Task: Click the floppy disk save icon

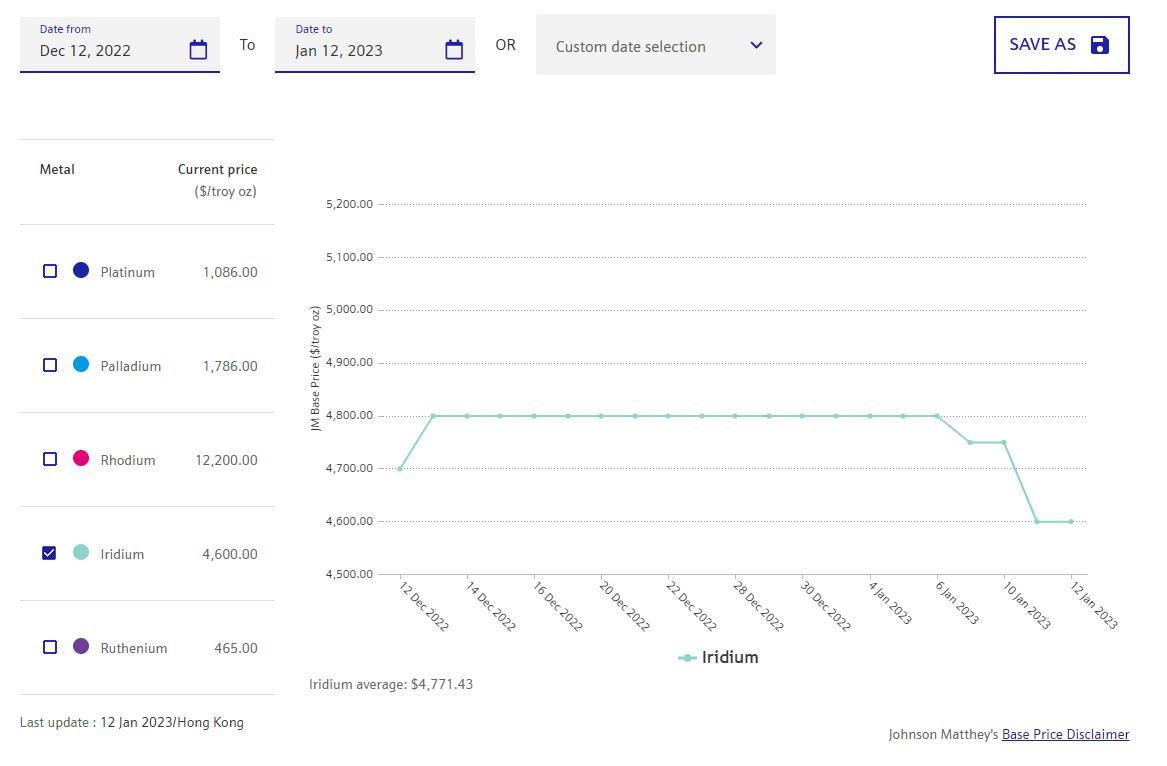Action: click(x=1100, y=45)
